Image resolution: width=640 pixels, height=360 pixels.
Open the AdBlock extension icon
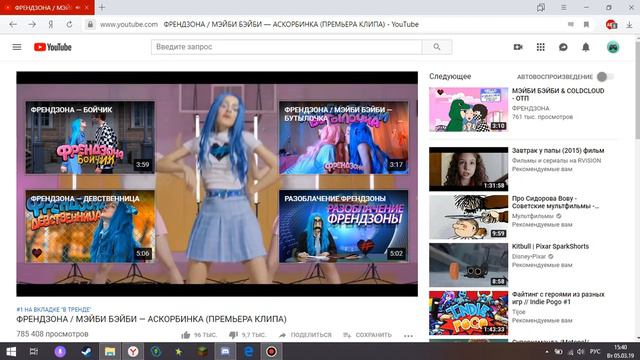coord(611,24)
